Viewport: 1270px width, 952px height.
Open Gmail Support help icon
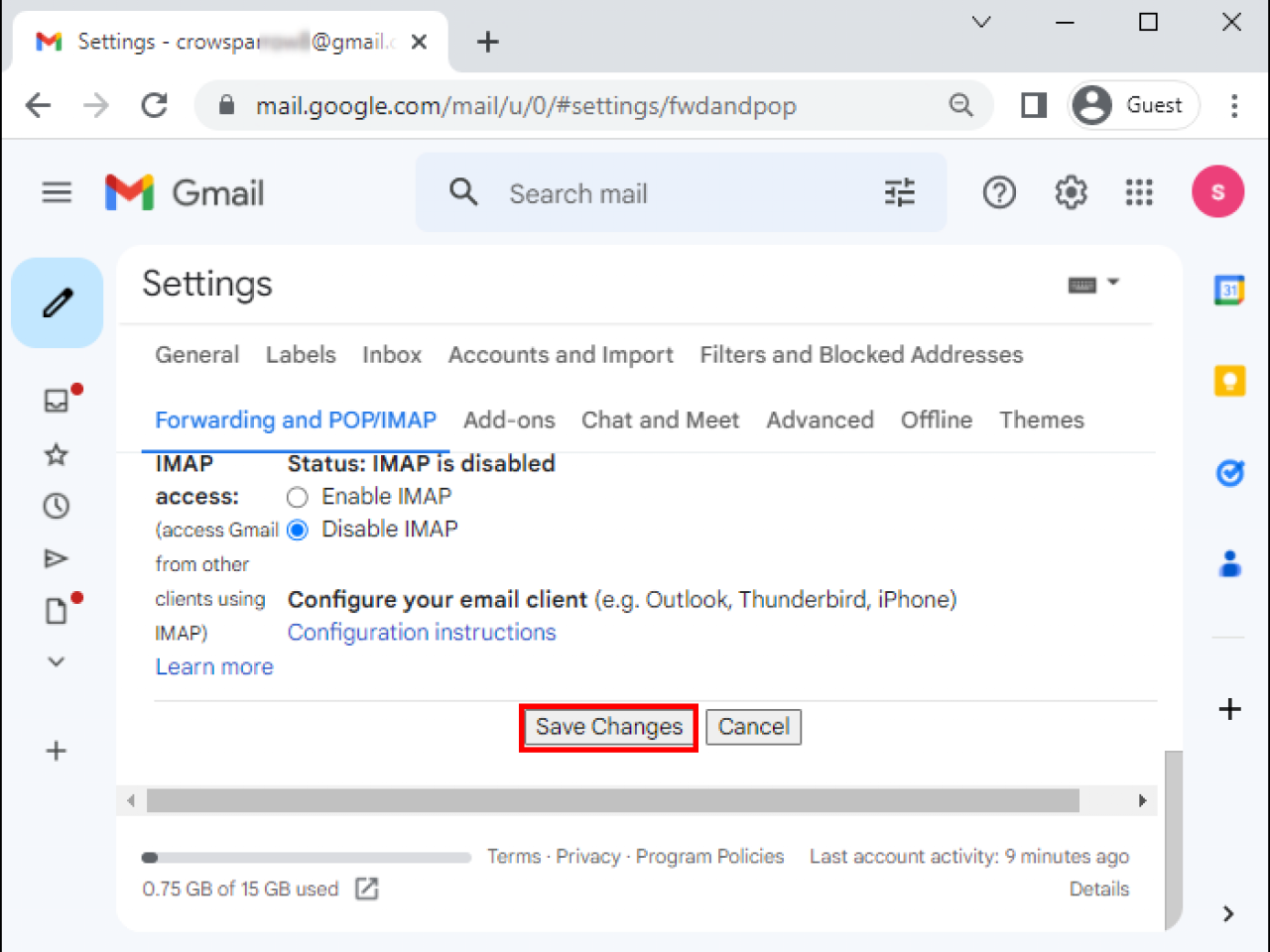click(x=999, y=192)
